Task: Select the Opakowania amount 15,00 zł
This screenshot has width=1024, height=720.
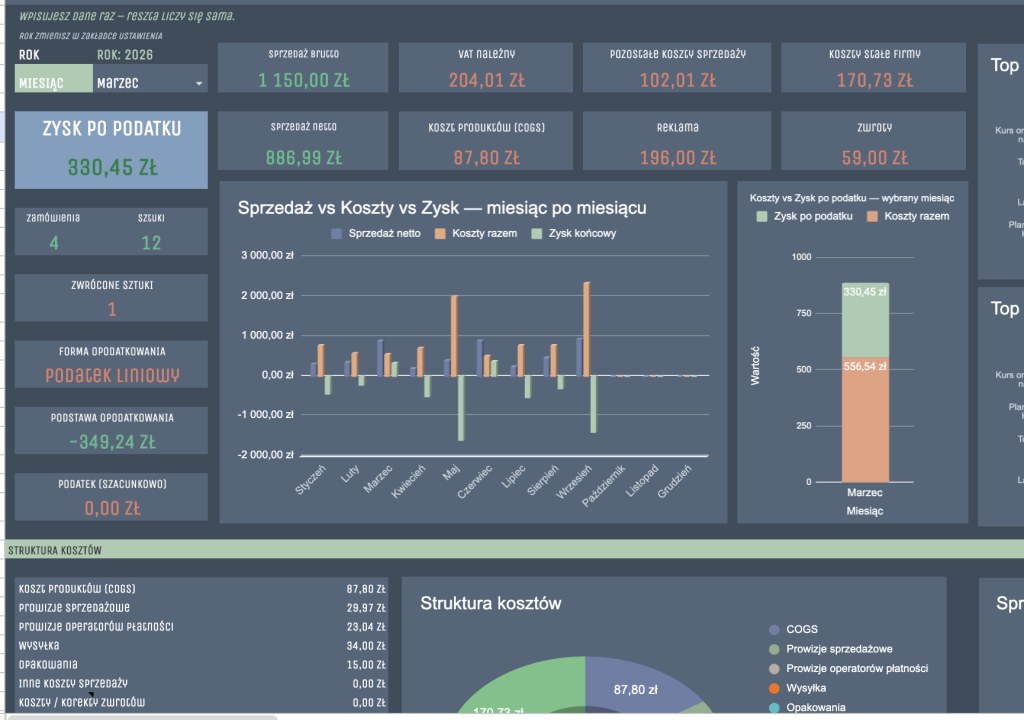Action: pos(366,664)
